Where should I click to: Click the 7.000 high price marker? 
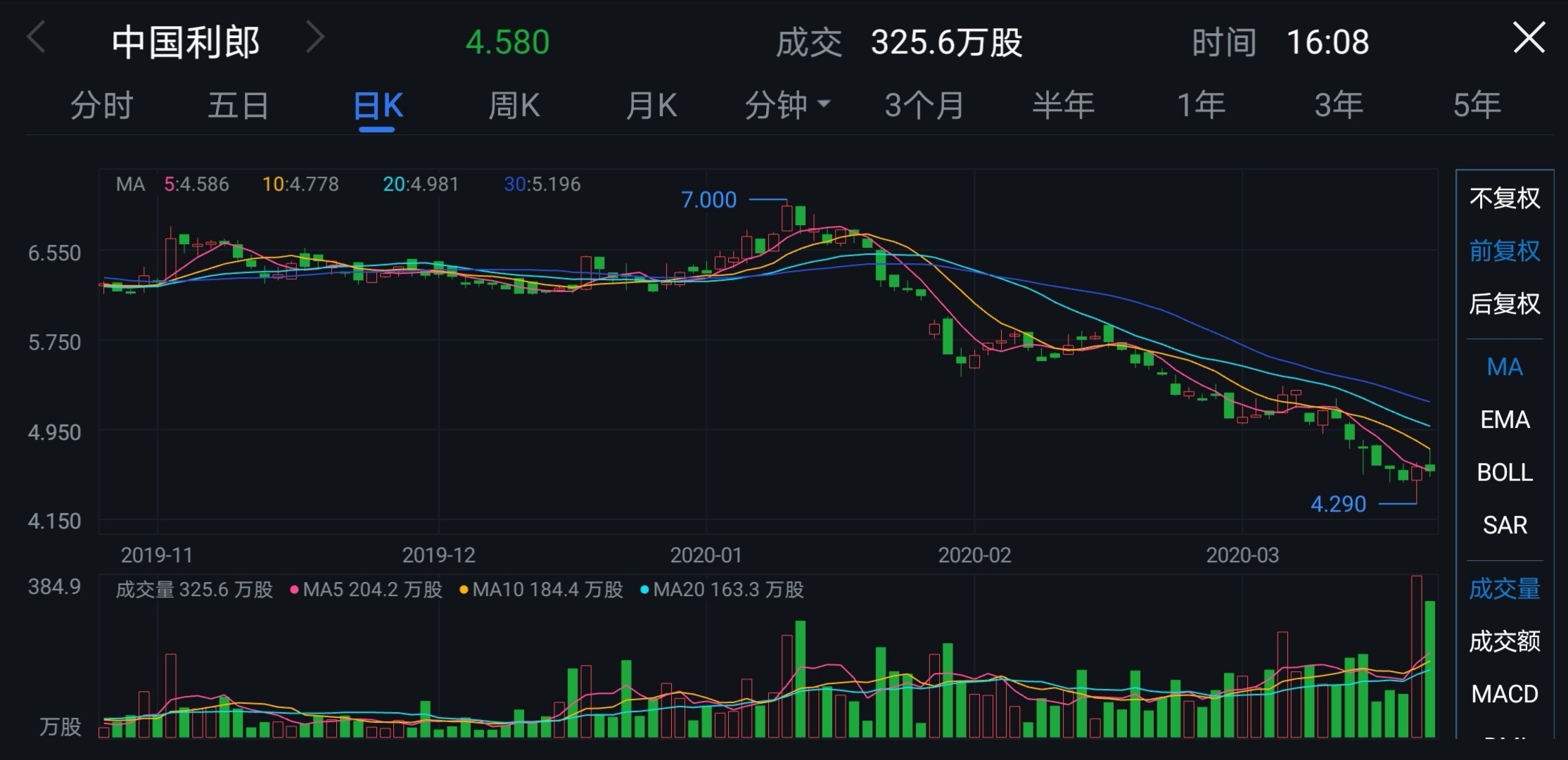[708, 200]
